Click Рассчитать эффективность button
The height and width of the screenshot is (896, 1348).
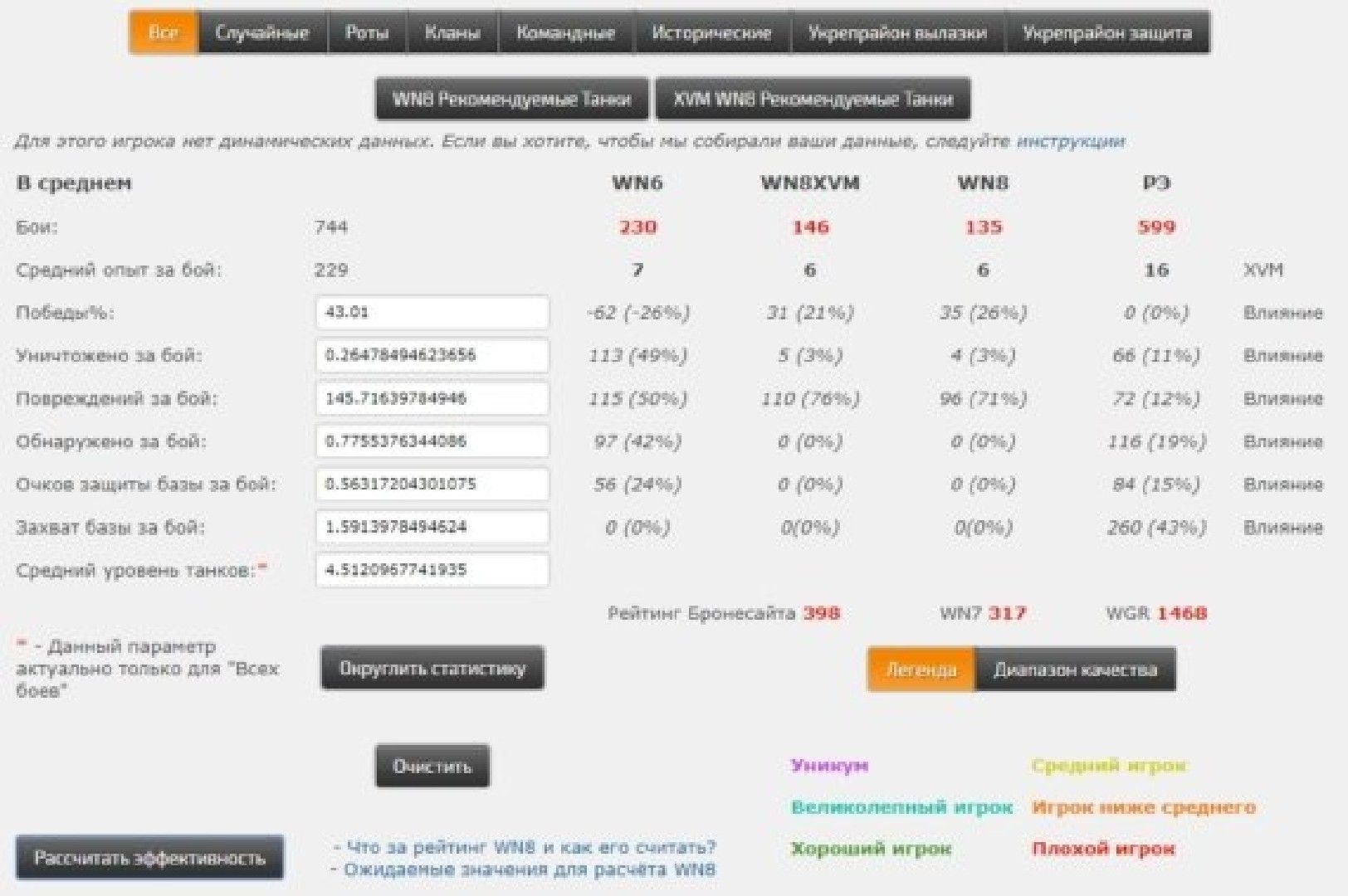tap(149, 858)
